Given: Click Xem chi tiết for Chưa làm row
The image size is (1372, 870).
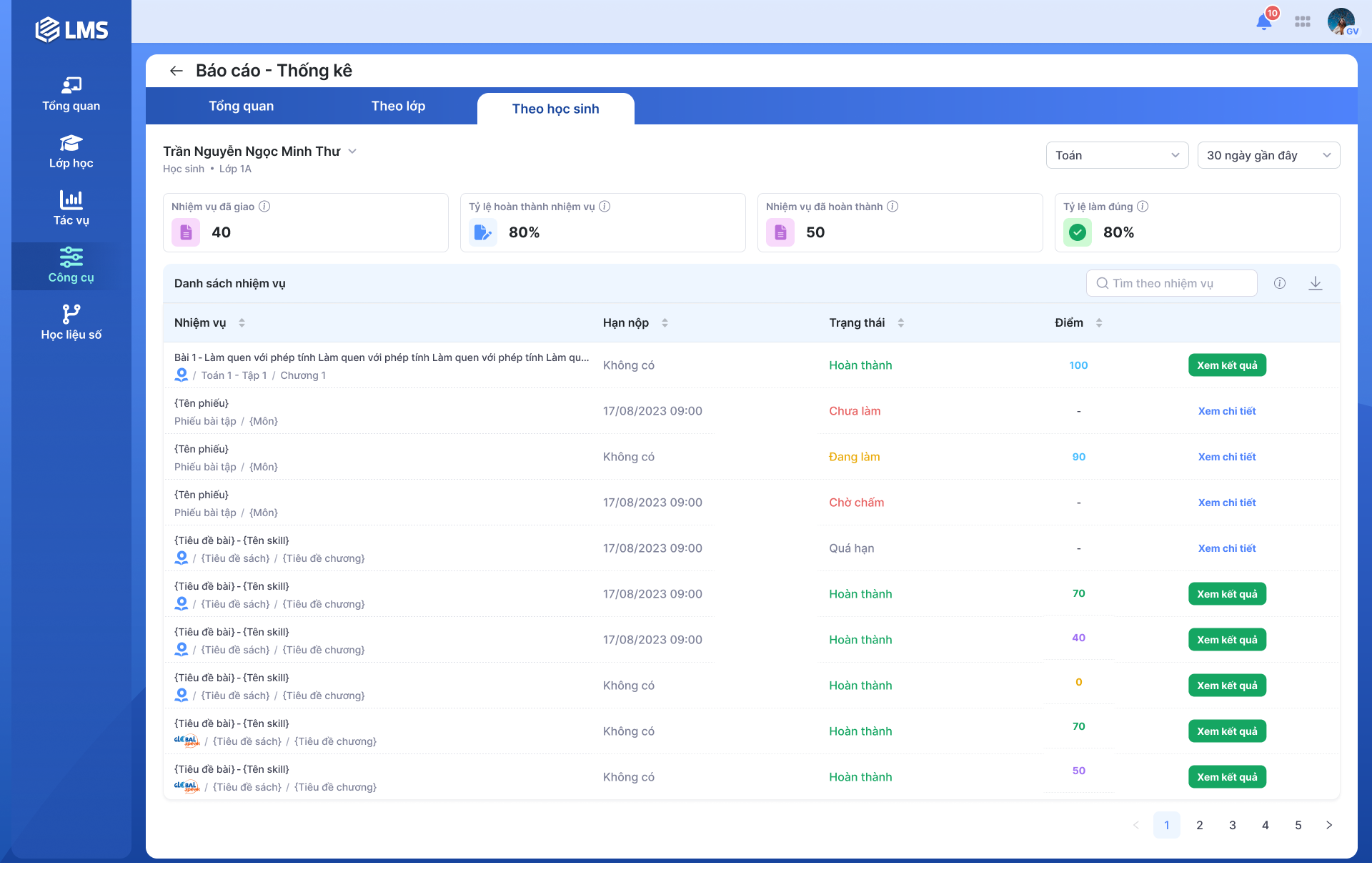Looking at the screenshot, I should point(1226,411).
